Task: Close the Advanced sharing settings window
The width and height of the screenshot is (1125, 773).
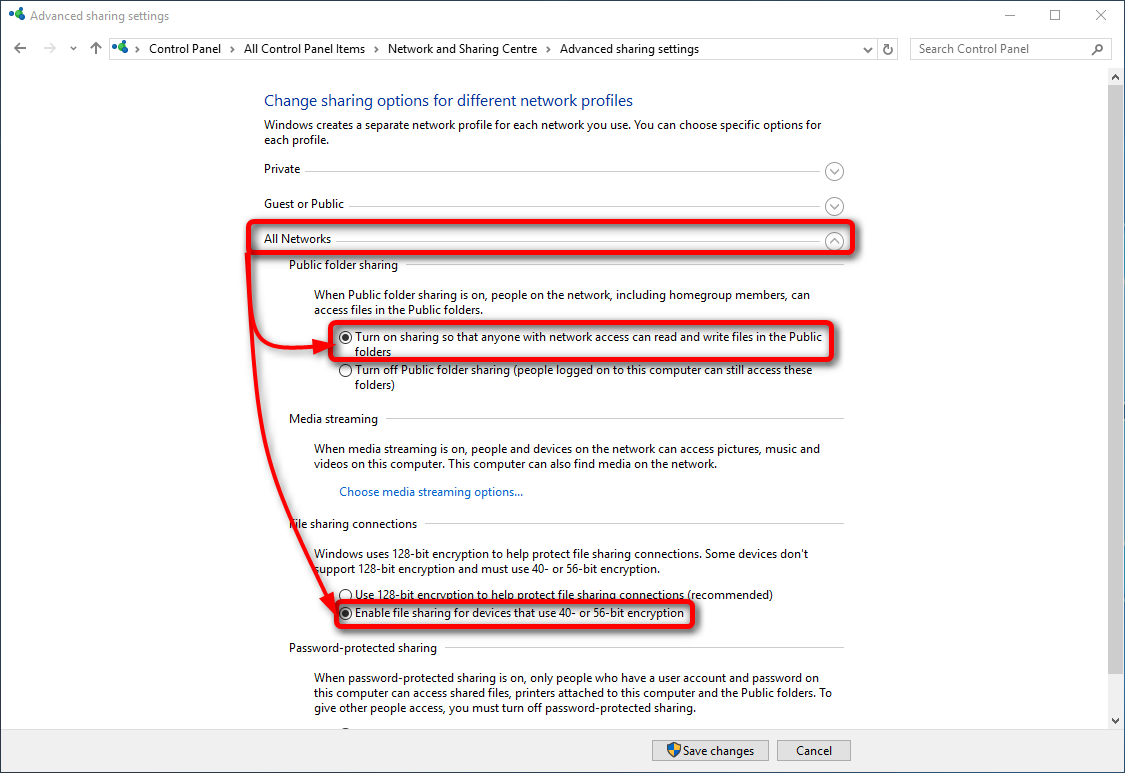Action: coord(1101,15)
